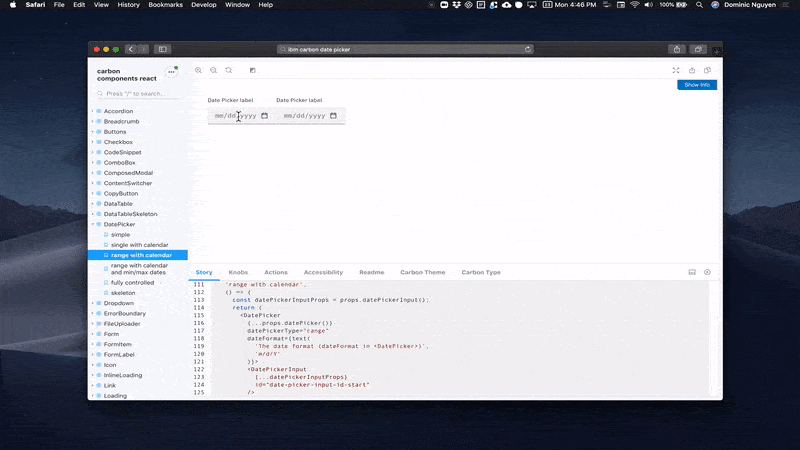Click the Dropbox icon in menu bar
This screenshot has width=800, height=450.
point(456,5)
